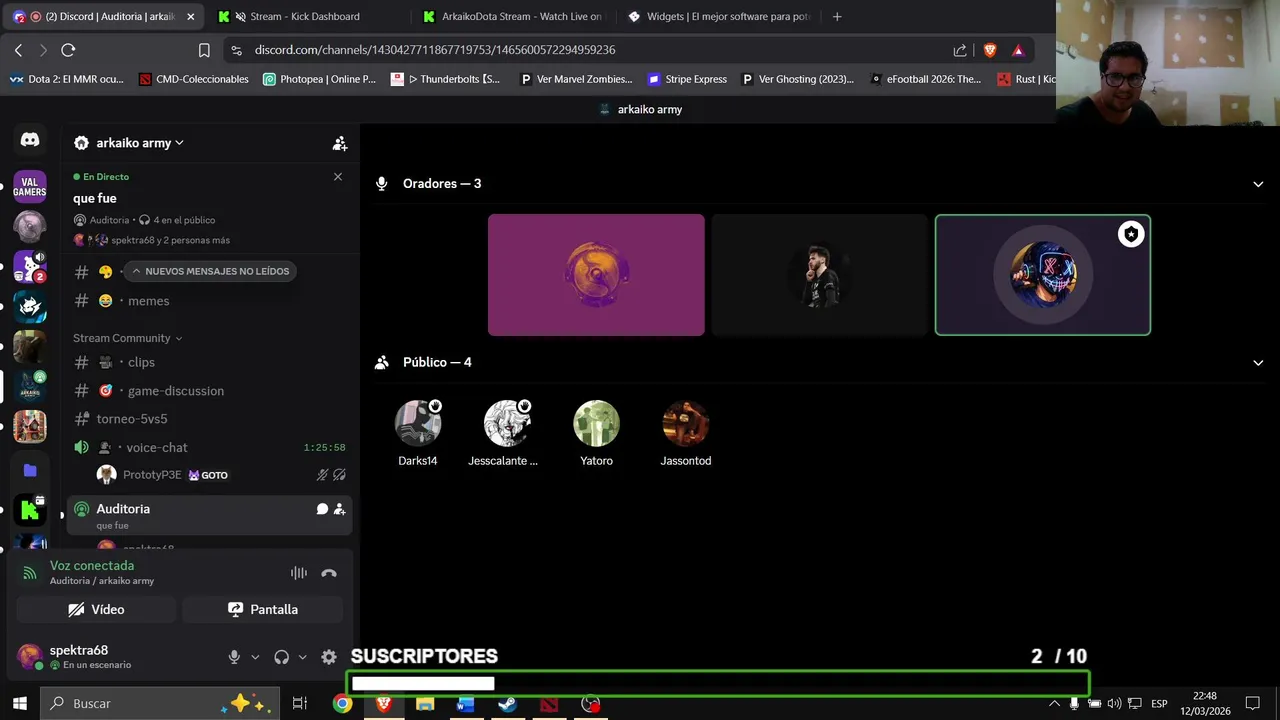Image resolution: width=1280 pixels, height=720 pixels.
Task: Invite people to the Auditoria stage
Action: 340,509
